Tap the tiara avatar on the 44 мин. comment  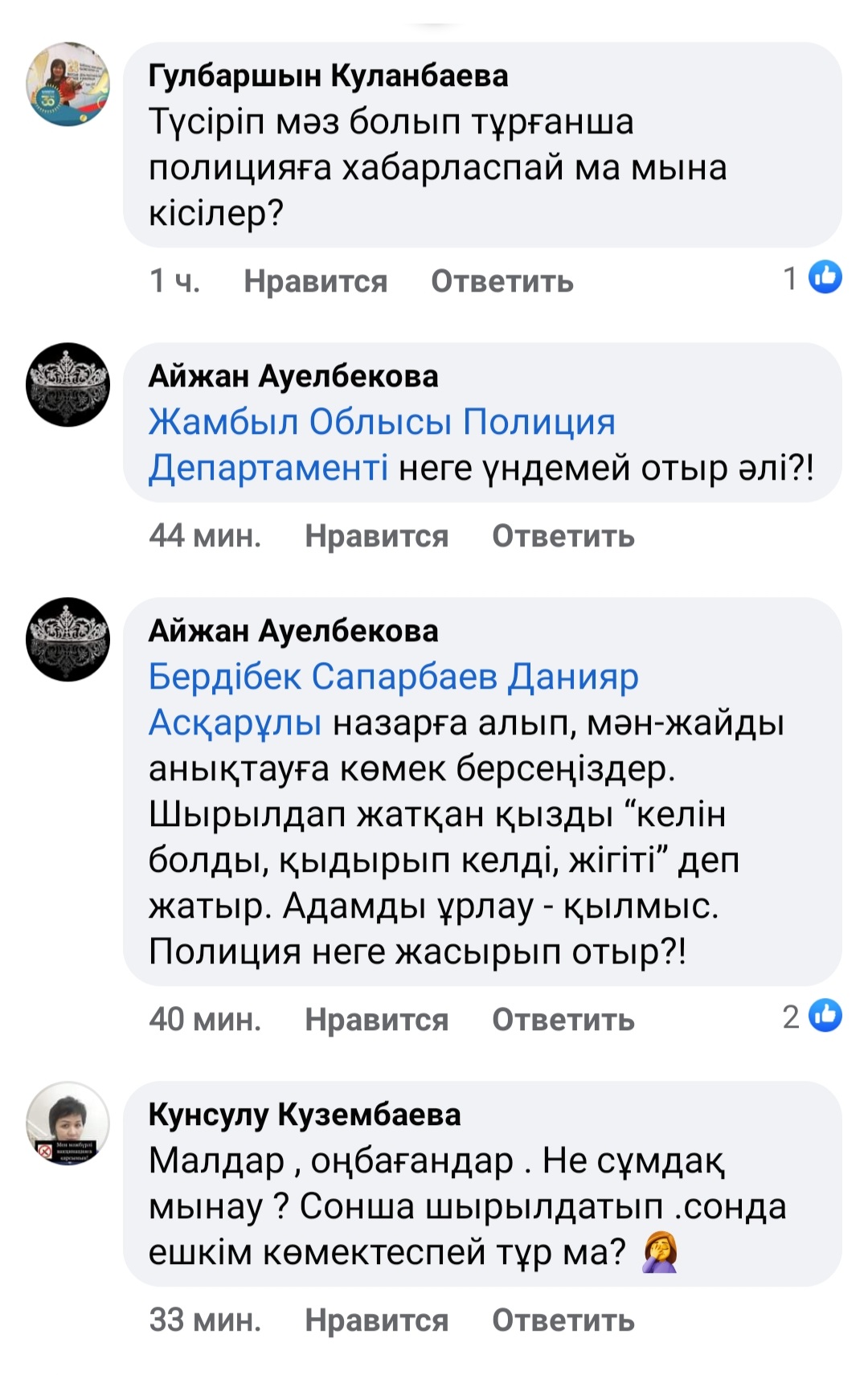[x=68, y=385]
